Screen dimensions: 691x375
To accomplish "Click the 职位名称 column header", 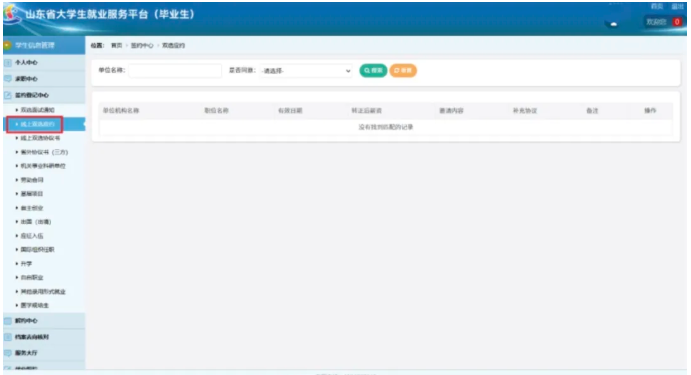I will click(216, 111).
